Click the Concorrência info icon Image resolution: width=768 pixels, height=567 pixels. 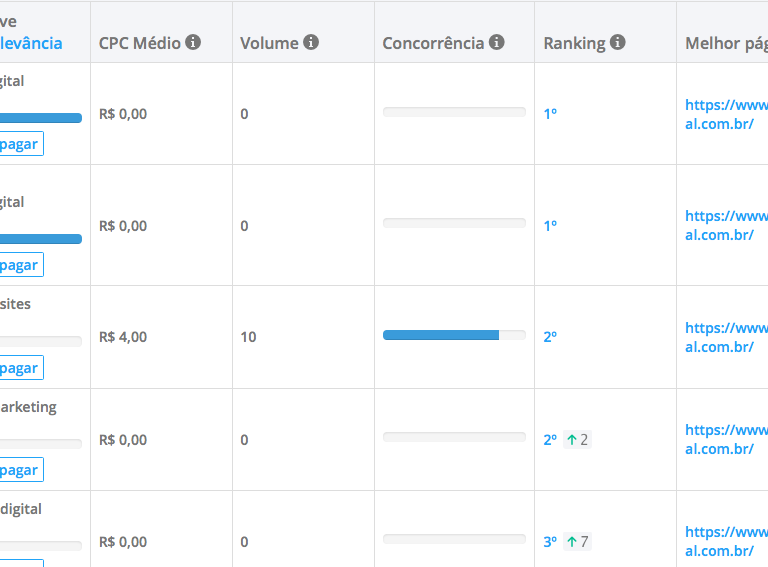[x=497, y=42]
